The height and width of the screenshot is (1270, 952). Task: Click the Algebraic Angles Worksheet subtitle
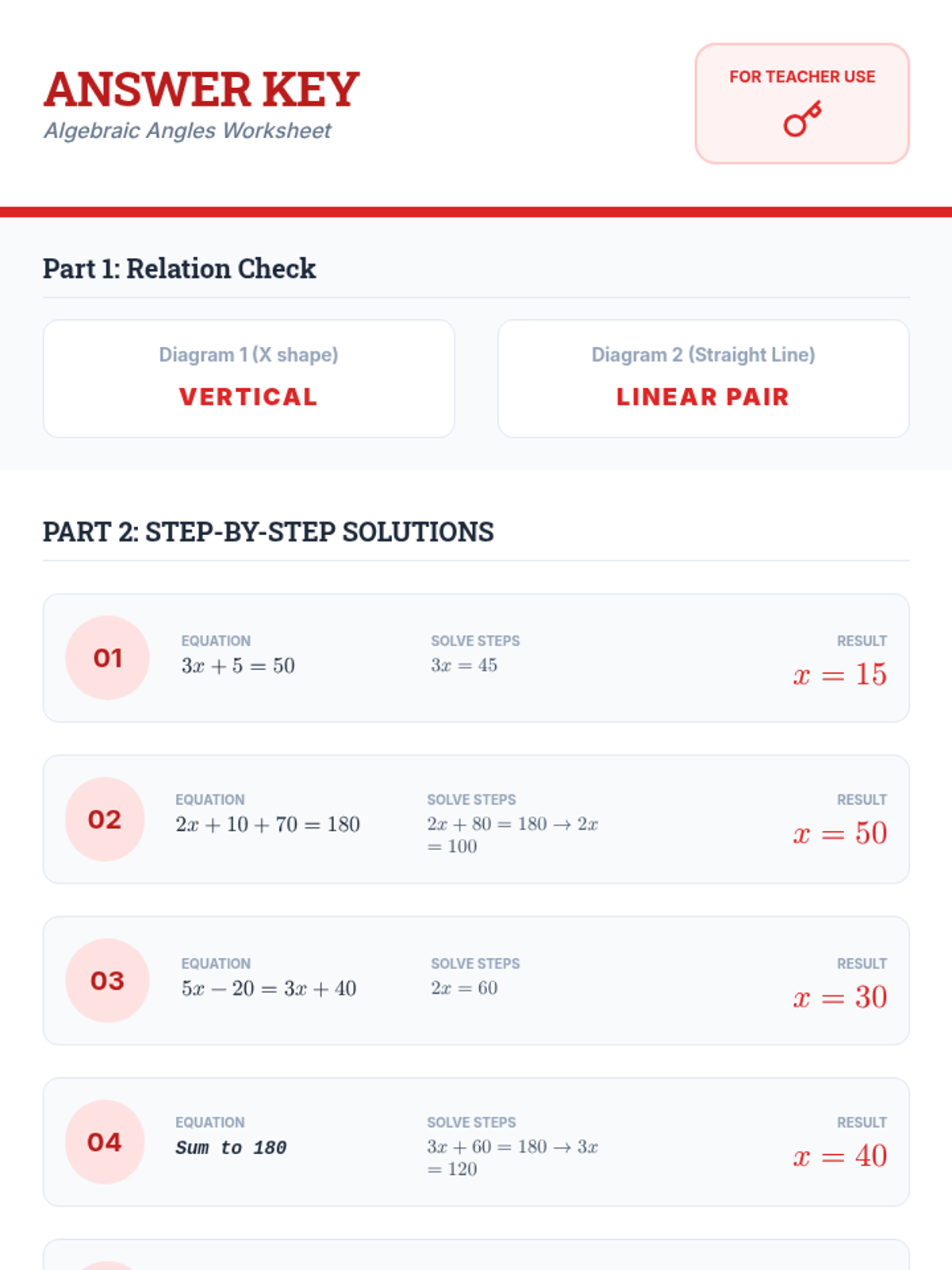[x=187, y=131]
